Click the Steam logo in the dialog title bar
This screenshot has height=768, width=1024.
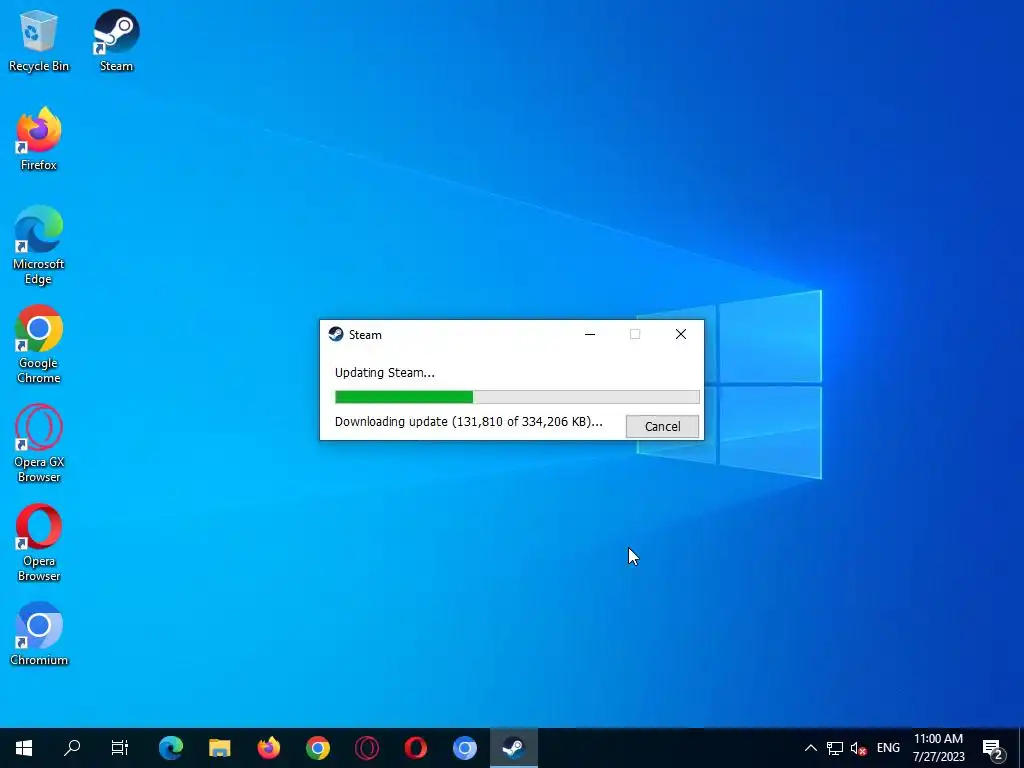coord(336,334)
